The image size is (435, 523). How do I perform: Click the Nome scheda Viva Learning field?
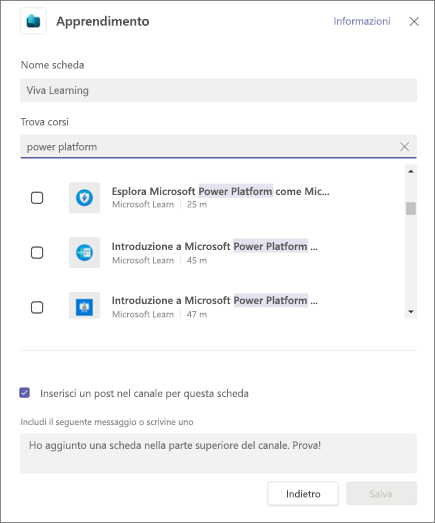(219, 90)
